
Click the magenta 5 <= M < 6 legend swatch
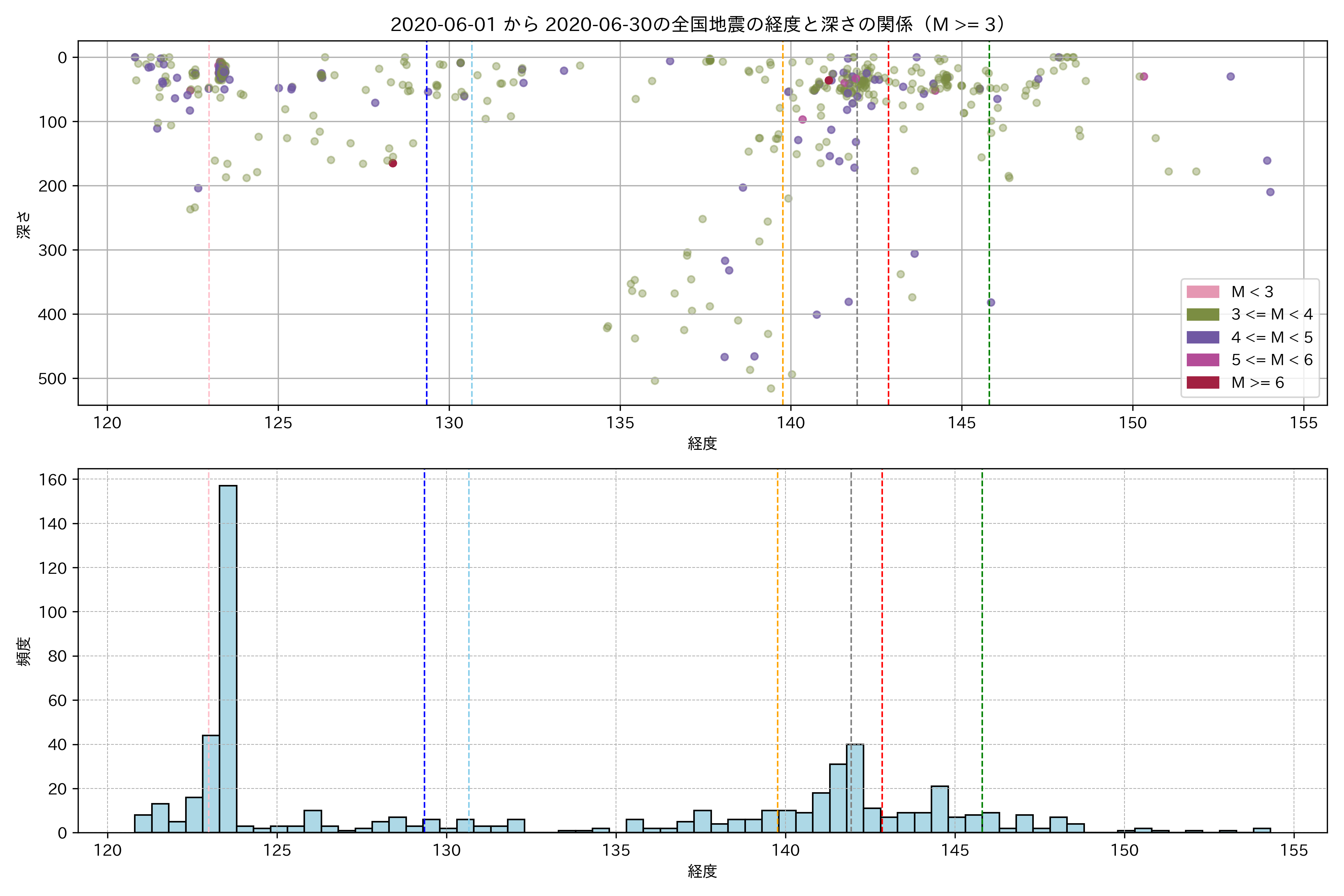tap(1202, 360)
